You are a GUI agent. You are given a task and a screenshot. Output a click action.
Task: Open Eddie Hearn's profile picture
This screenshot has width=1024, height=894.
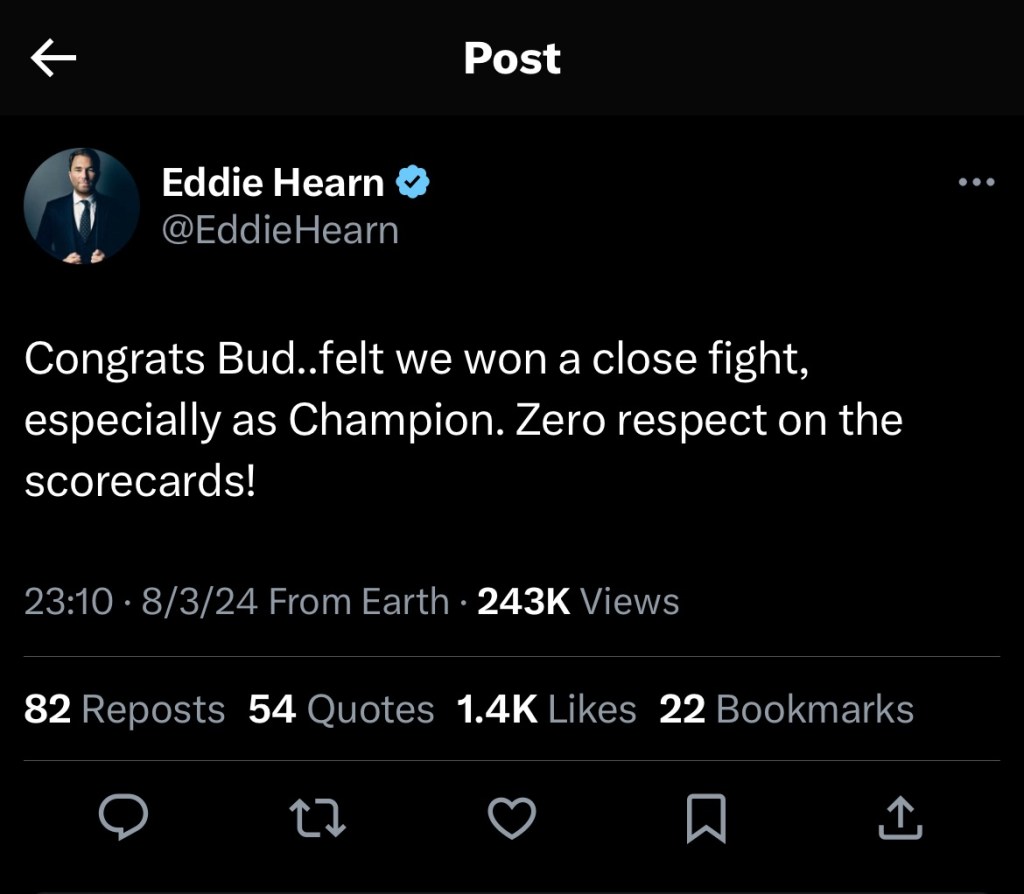81,206
